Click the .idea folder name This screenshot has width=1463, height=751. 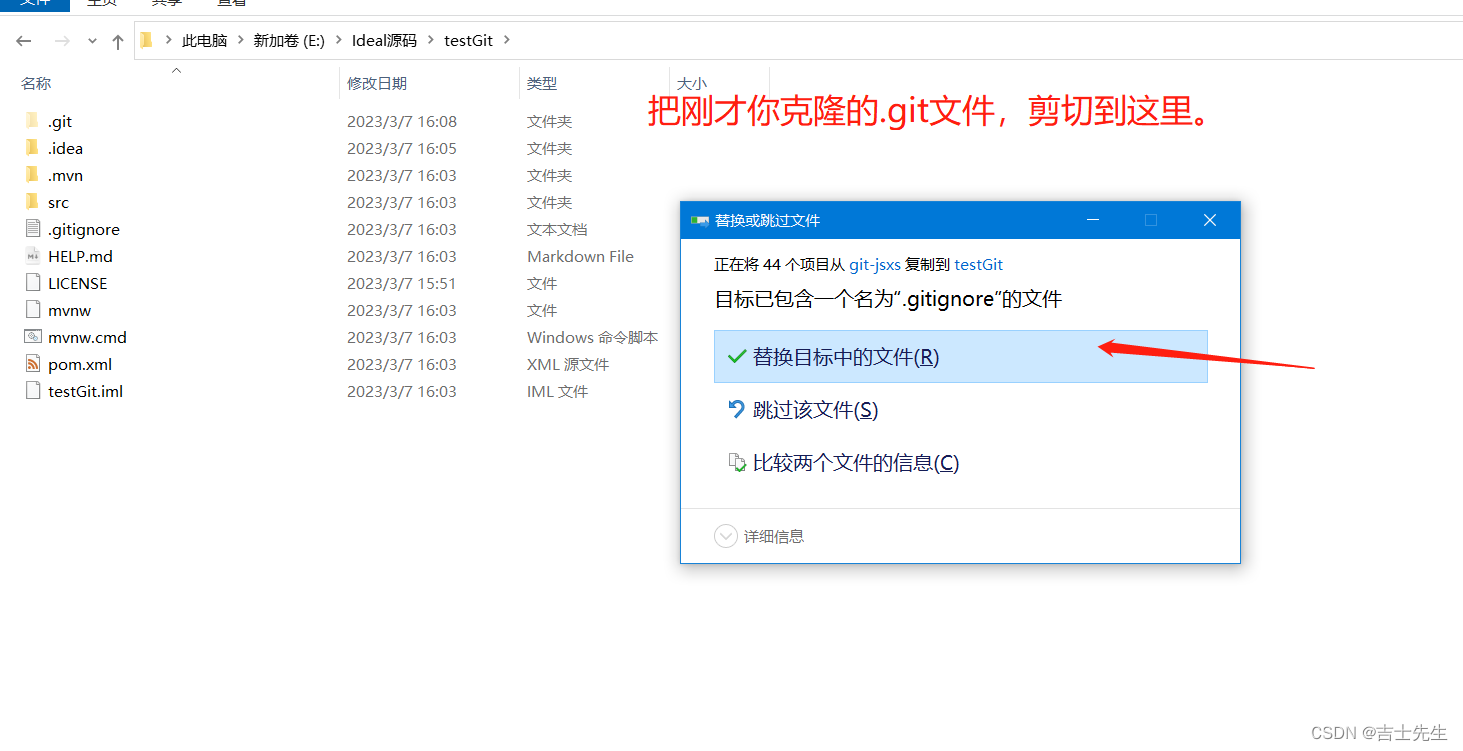tap(65, 148)
